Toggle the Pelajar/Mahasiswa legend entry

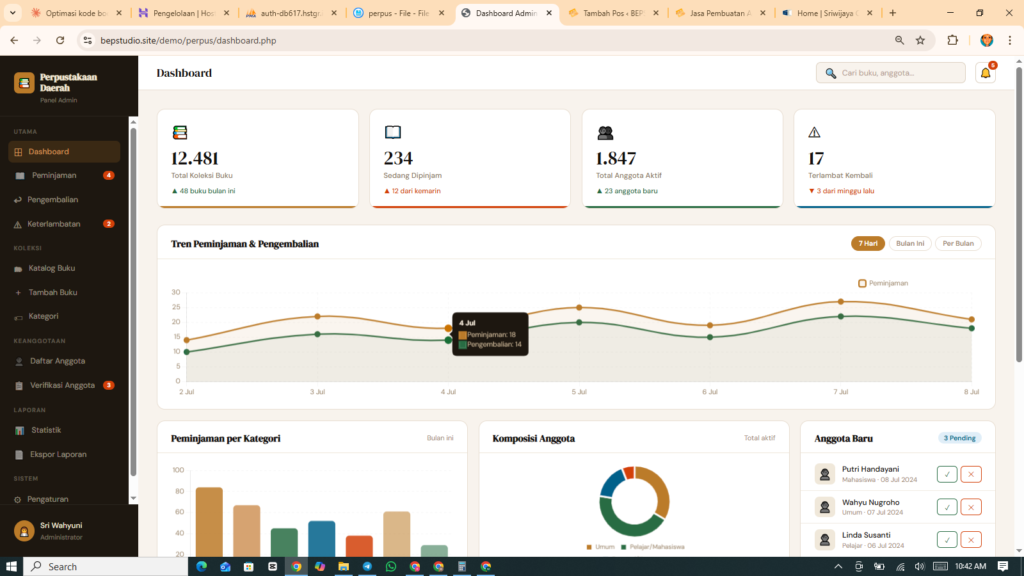click(652, 547)
